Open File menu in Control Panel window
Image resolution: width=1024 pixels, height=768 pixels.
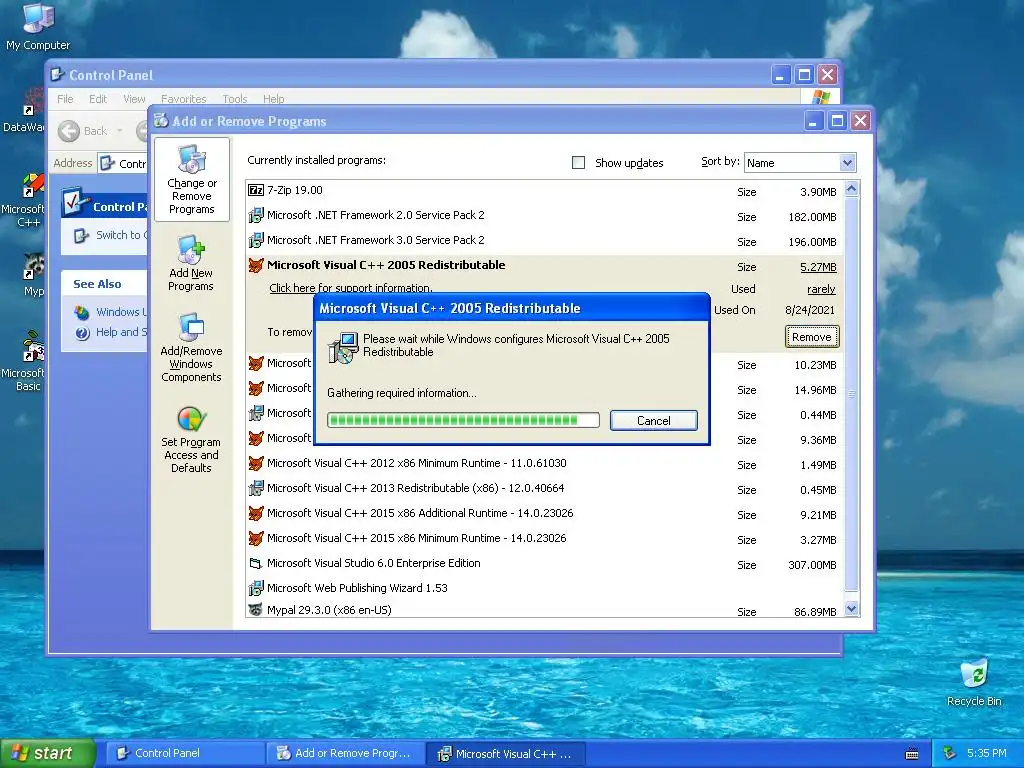(x=65, y=99)
